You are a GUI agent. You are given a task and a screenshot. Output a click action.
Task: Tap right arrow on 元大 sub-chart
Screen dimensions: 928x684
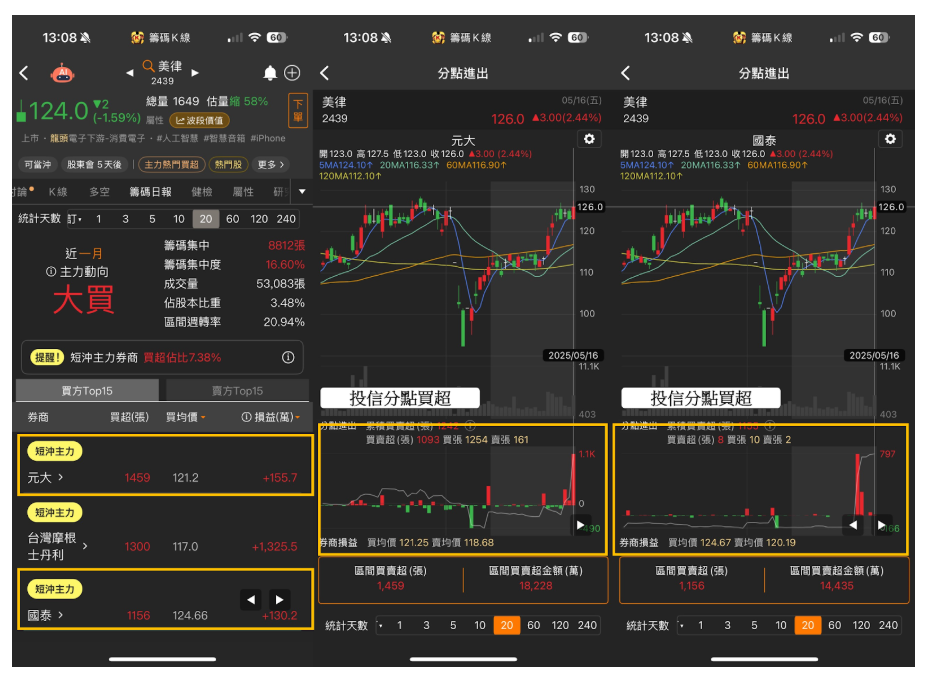click(581, 525)
